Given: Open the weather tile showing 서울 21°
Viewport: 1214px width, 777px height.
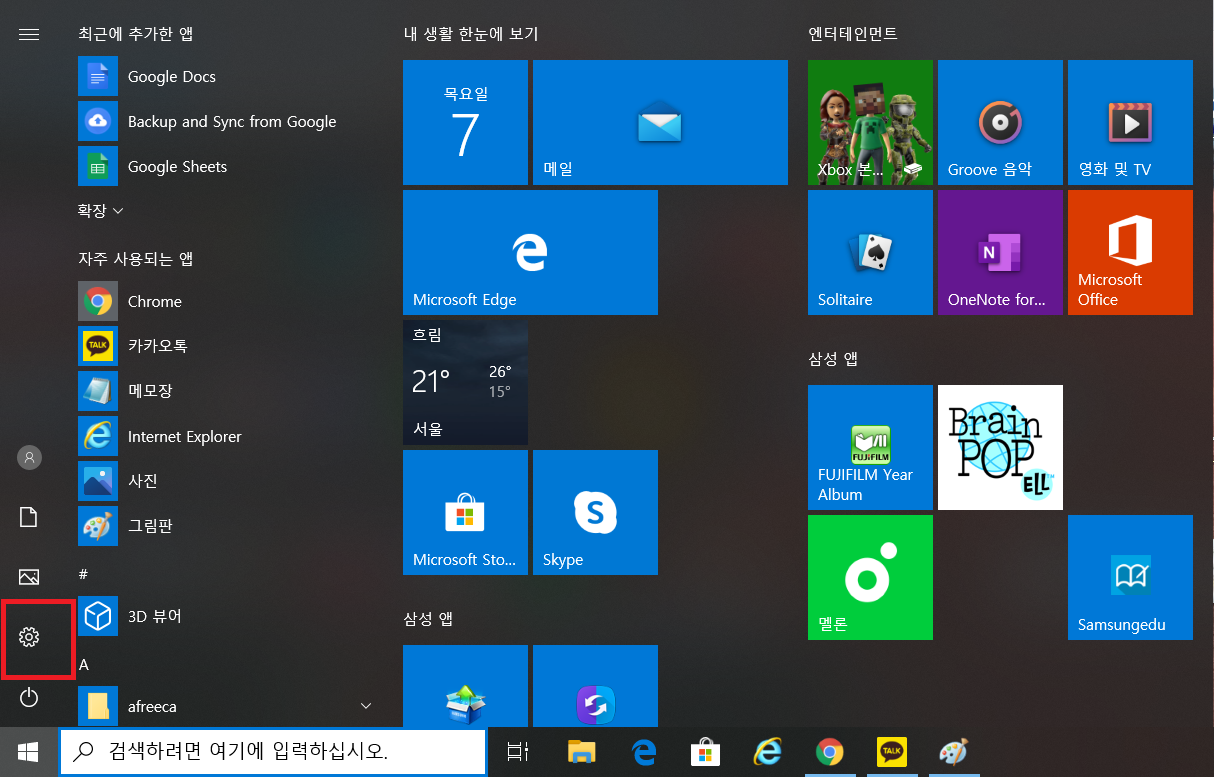Looking at the screenshot, I should pyautogui.click(x=465, y=382).
